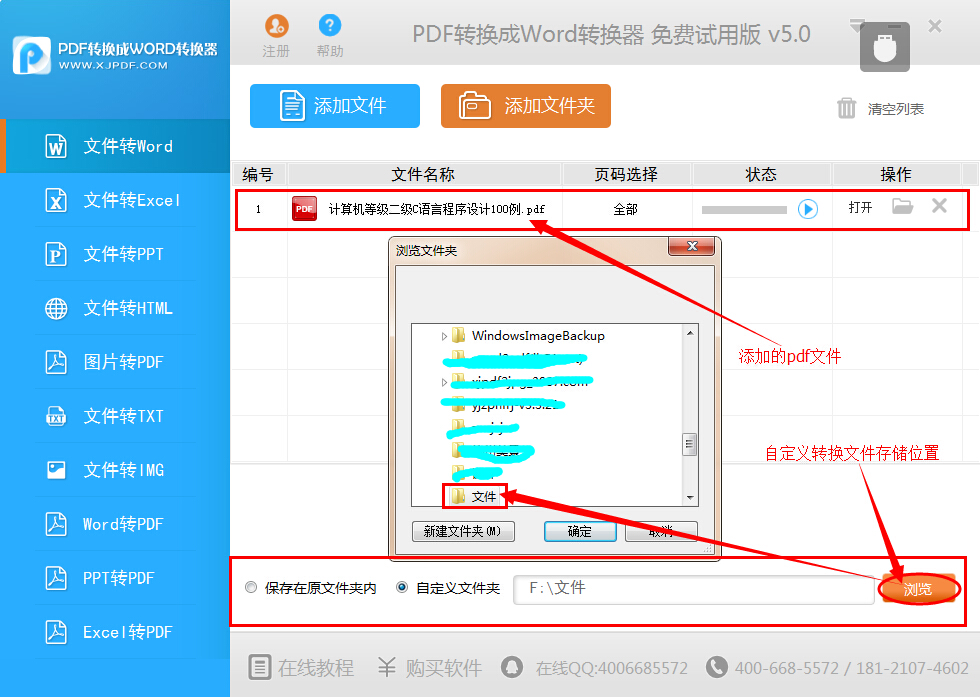Viewport: 980px width, 697px height.
Task: Click the phone number 400-668-5572
Action: pos(787,668)
